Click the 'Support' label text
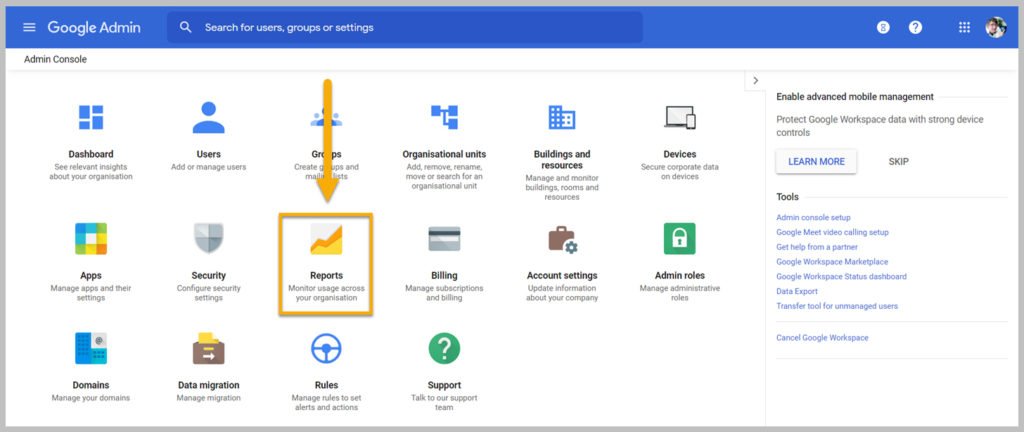 [444, 386]
